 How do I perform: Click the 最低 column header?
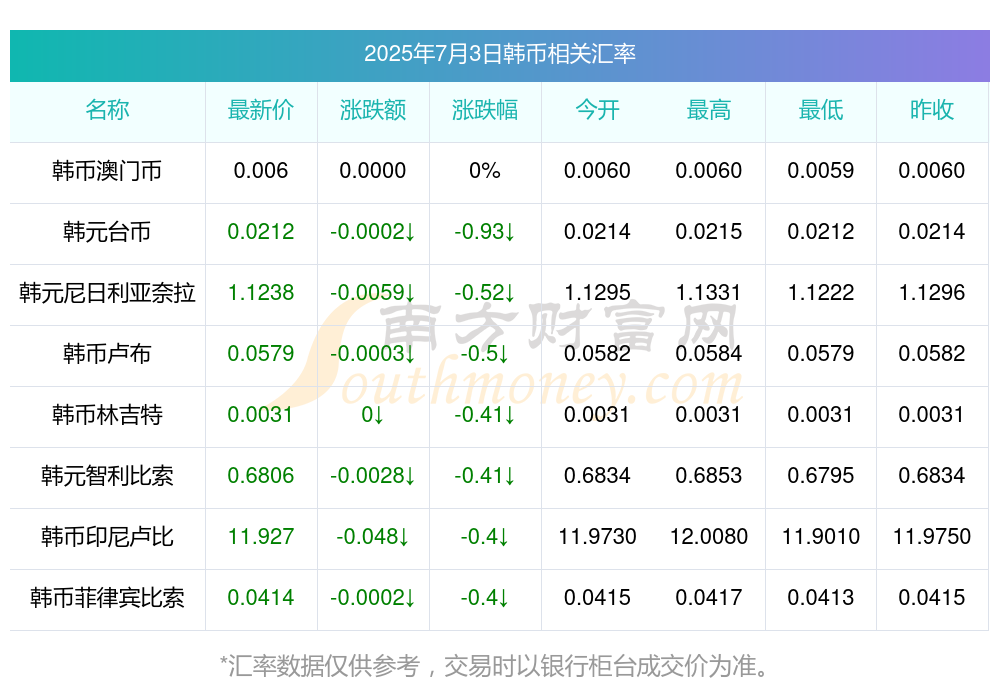pyautogui.click(x=821, y=110)
